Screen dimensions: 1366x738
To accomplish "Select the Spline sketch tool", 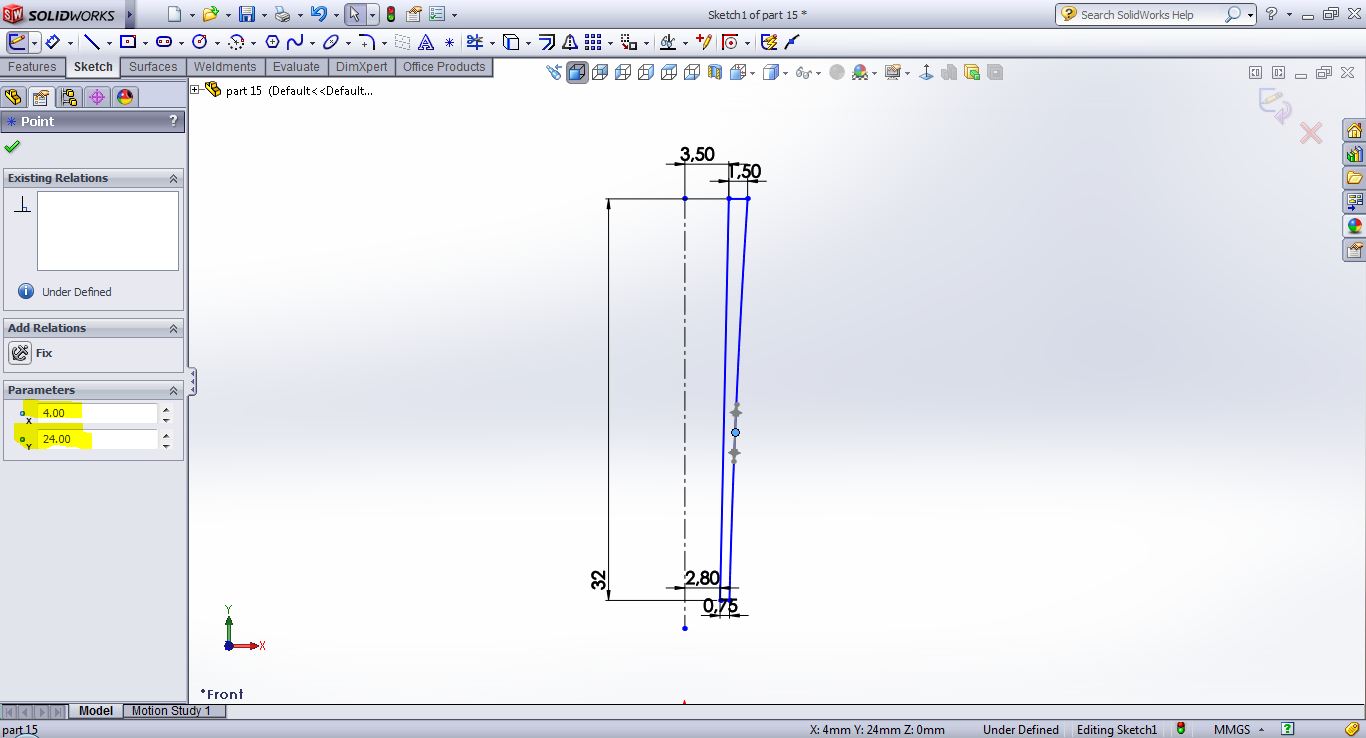I will 295,42.
